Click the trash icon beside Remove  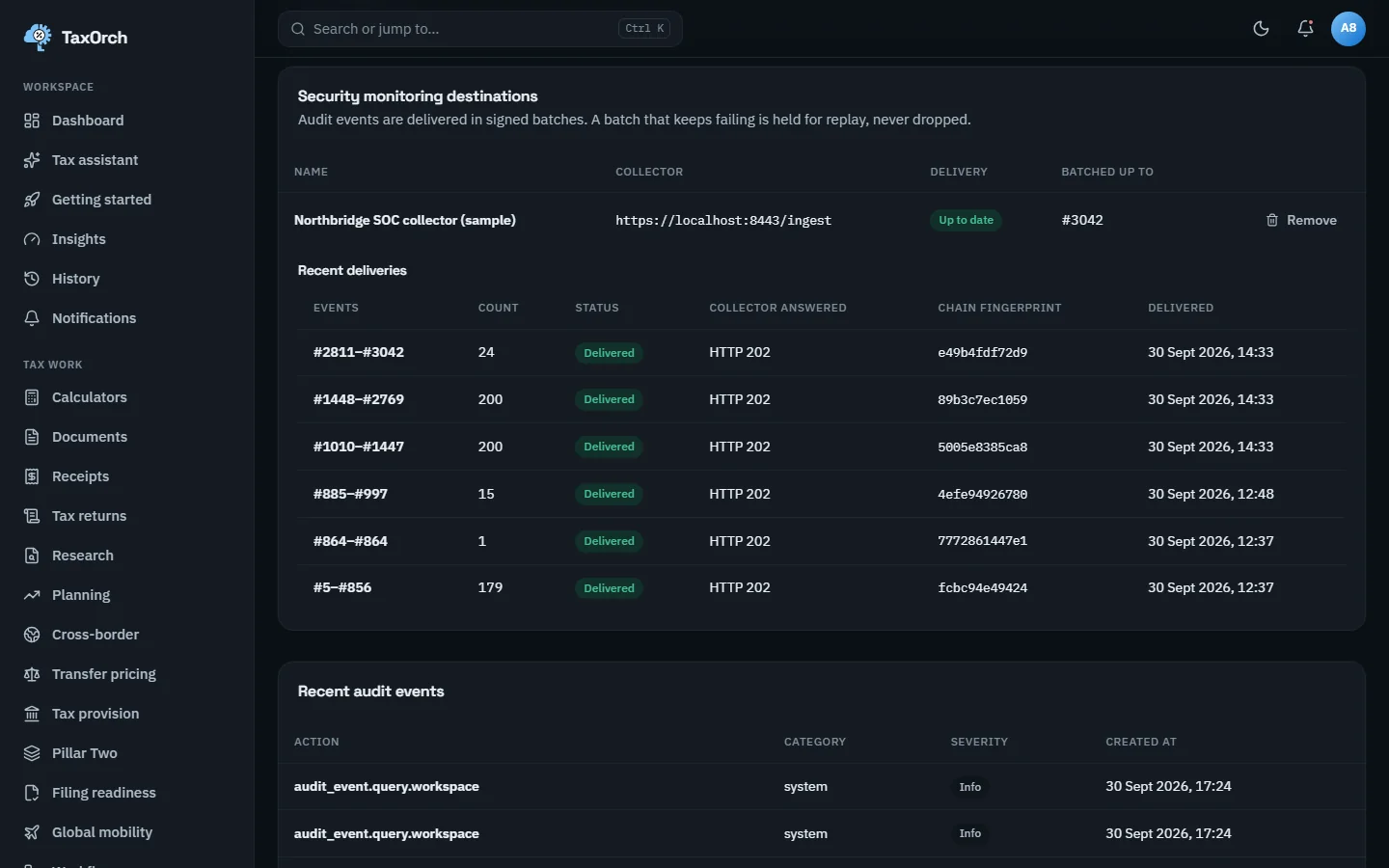pos(1272,220)
